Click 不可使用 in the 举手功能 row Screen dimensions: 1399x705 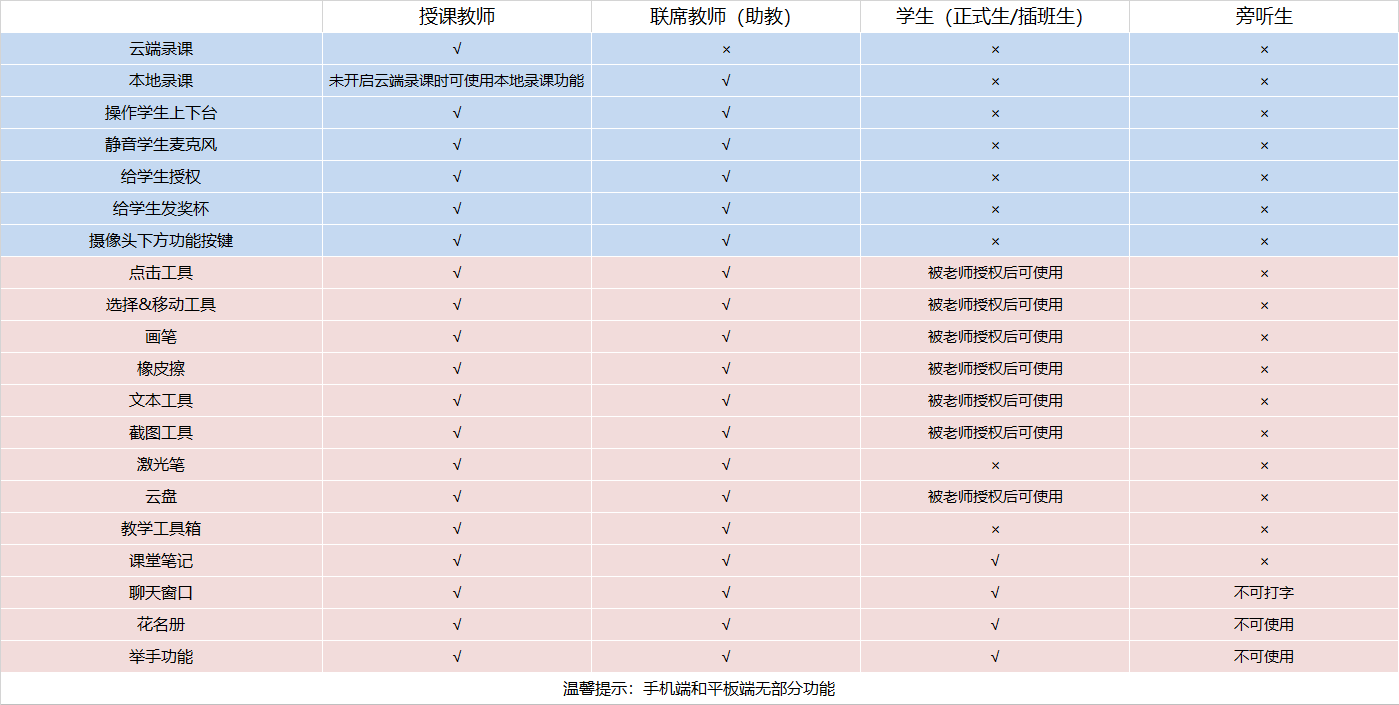click(x=1264, y=657)
